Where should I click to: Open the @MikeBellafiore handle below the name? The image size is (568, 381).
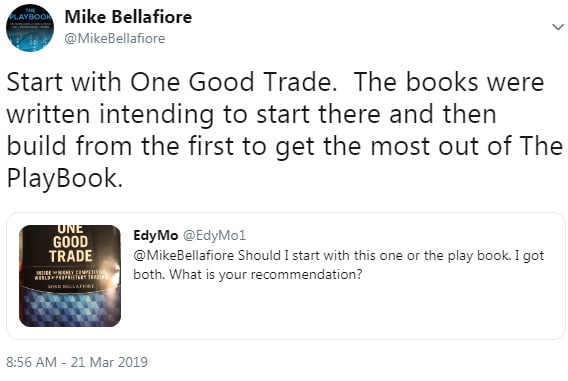point(114,38)
